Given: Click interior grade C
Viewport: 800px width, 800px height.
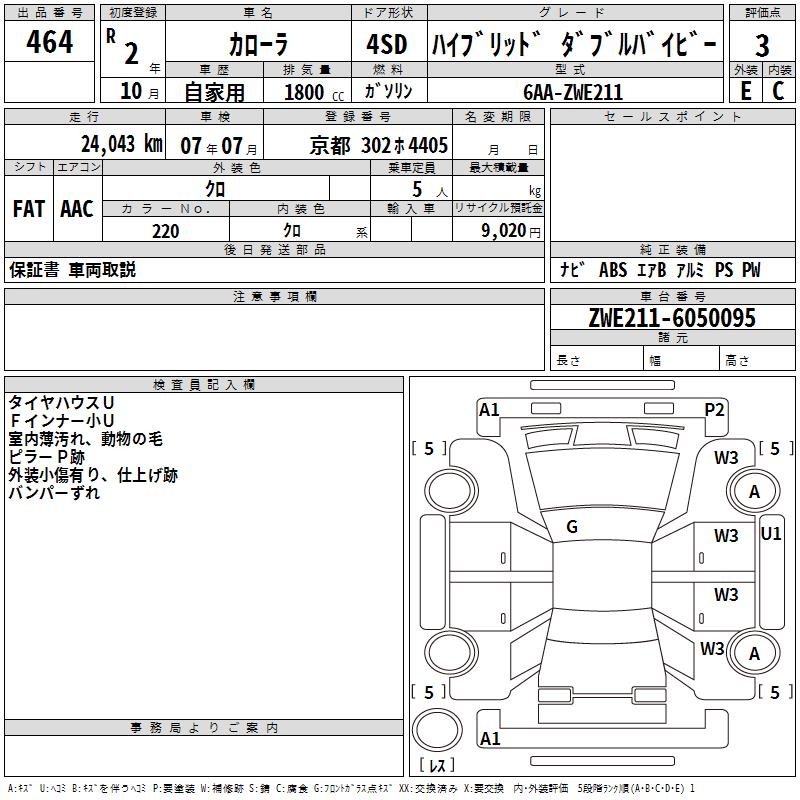Looking at the screenshot, I should pyautogui.click(x=778, y=91).
